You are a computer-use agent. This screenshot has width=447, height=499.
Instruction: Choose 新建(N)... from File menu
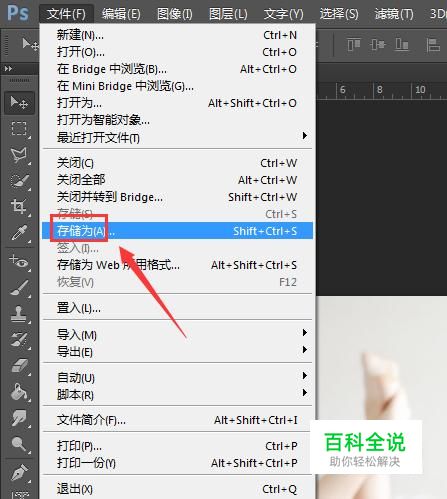177,35
